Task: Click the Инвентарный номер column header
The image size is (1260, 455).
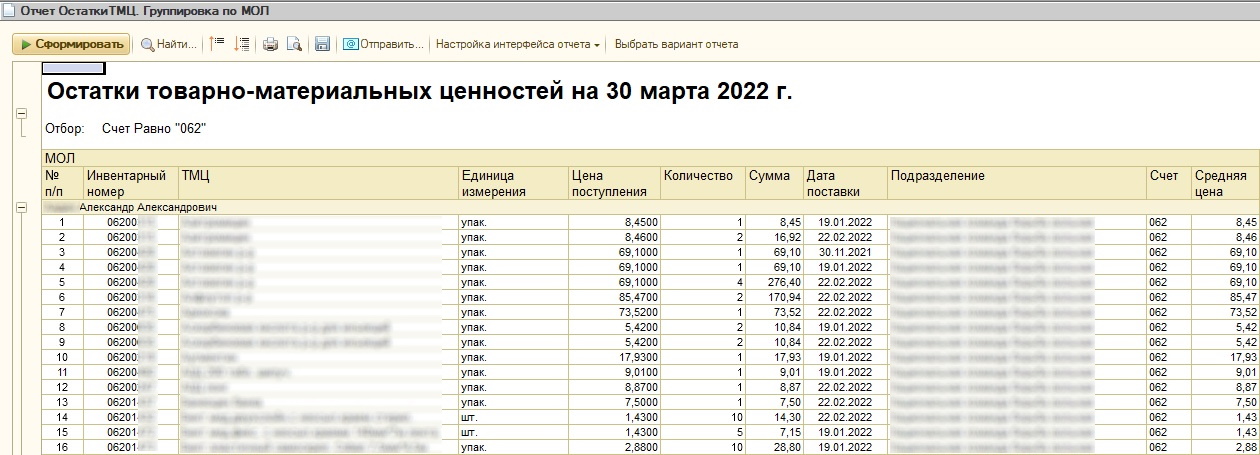Action: coord(127,183)
